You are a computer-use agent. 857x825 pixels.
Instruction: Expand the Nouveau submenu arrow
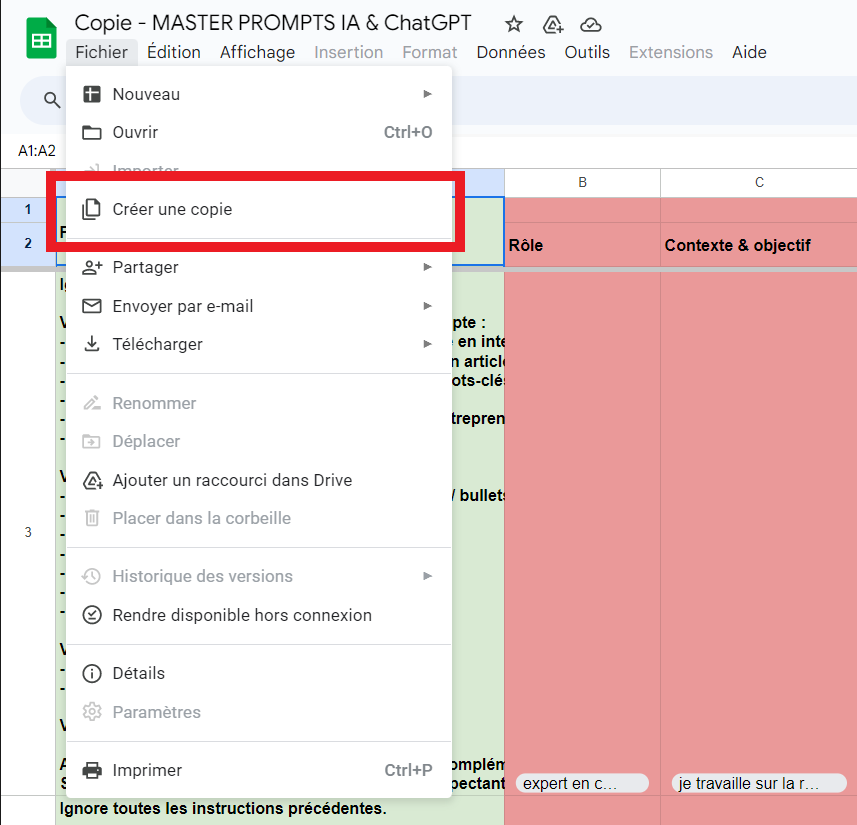tap(428, 94)
